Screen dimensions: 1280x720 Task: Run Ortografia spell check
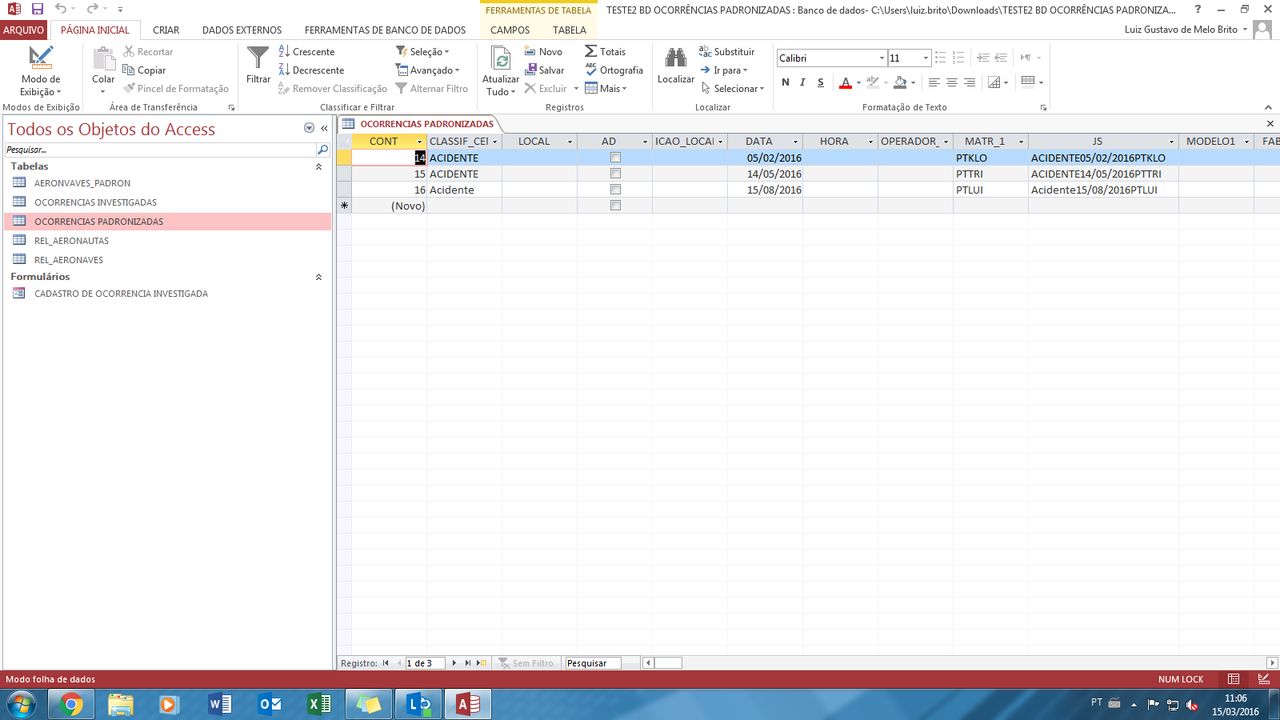(614, 70)
